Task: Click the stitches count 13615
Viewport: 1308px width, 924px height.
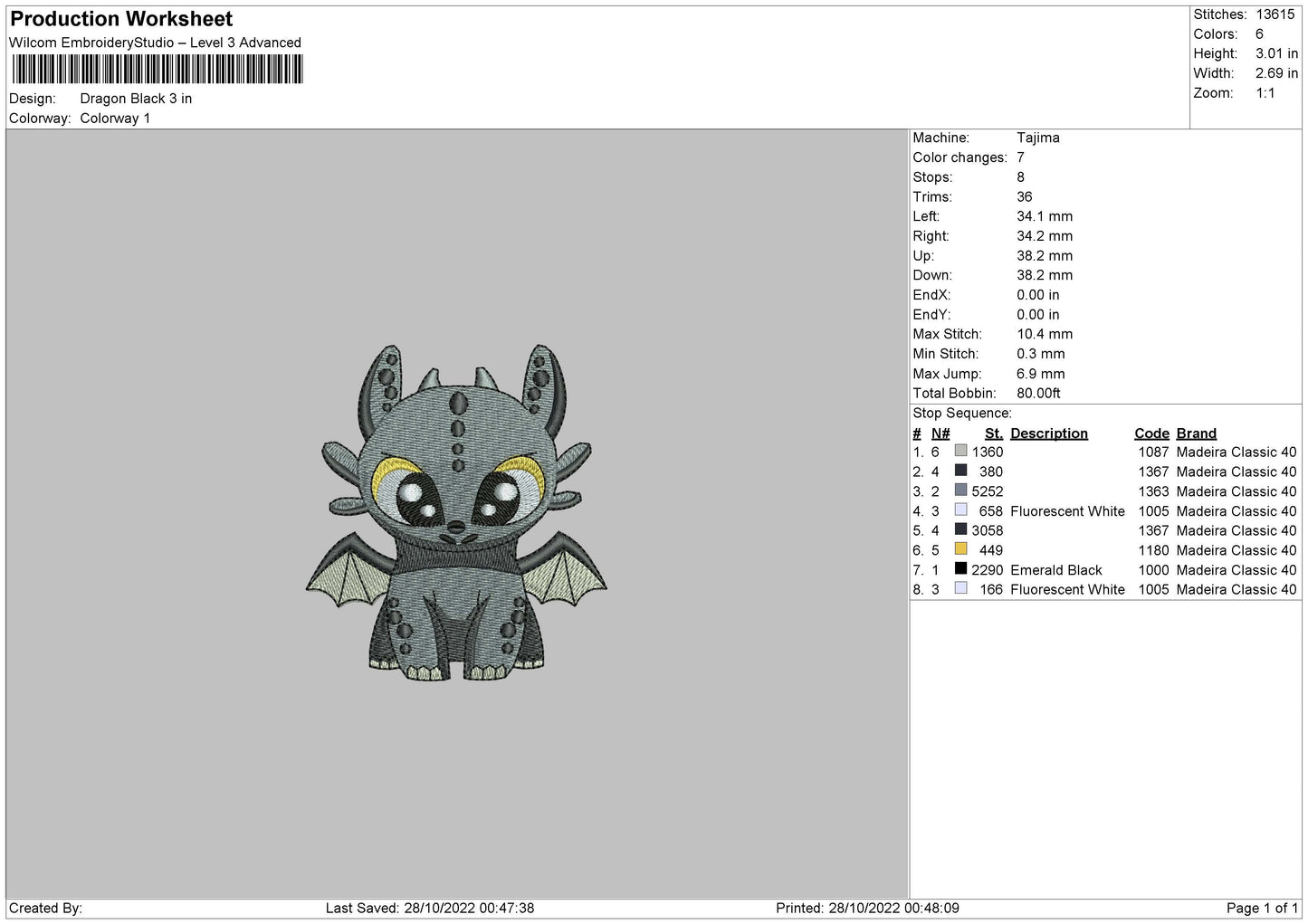Action: click(1275, 14)
